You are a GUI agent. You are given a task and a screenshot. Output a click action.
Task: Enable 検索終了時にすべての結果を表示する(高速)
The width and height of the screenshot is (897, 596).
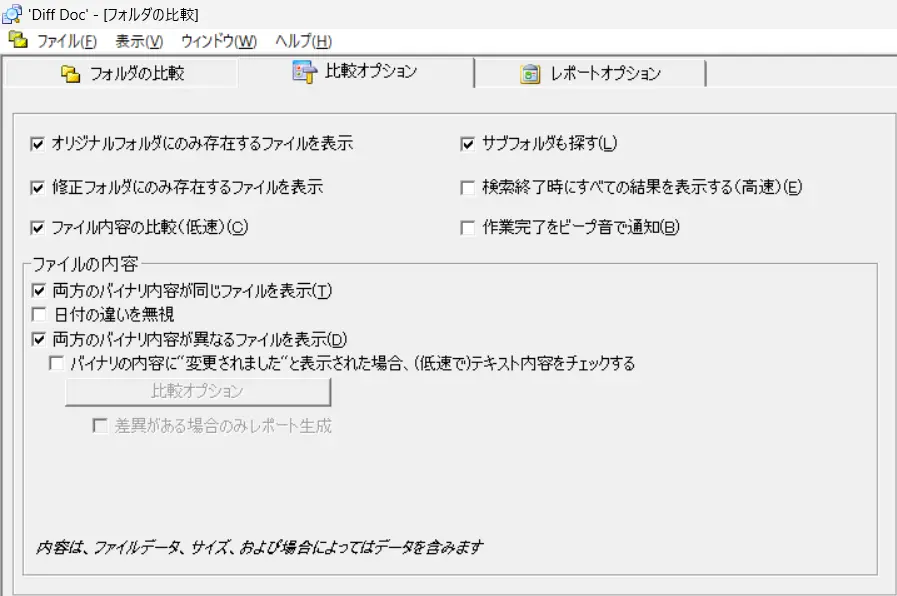click(466, 186)
